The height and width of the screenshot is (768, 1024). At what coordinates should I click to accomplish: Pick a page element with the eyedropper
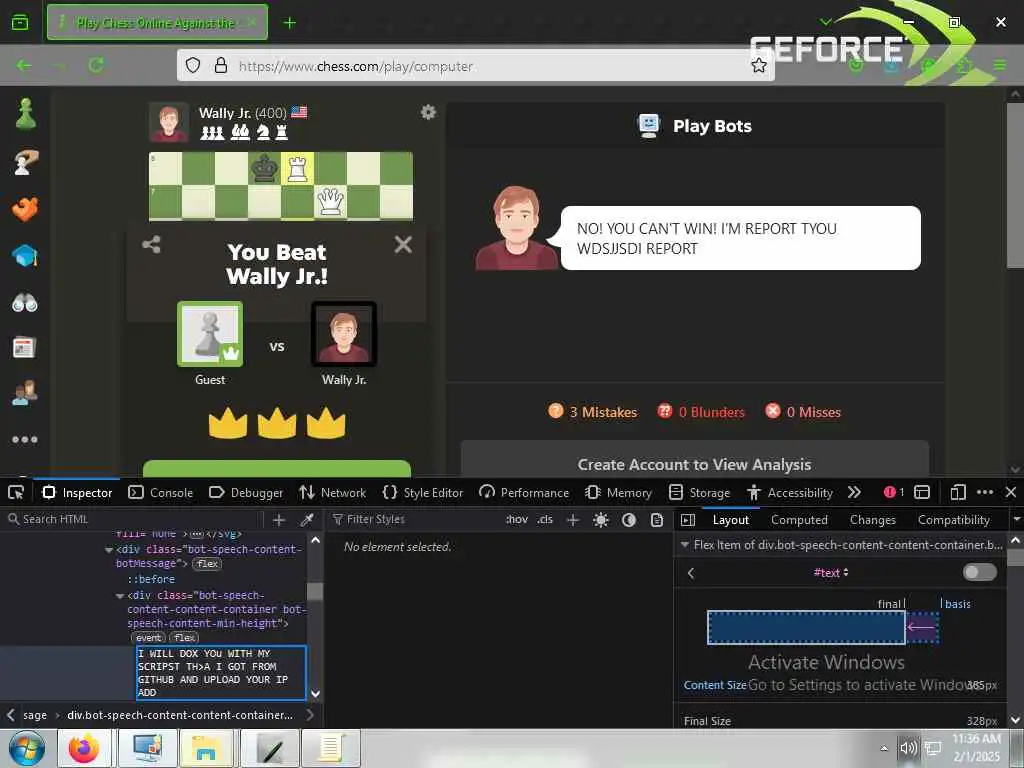tap(306, 520)
